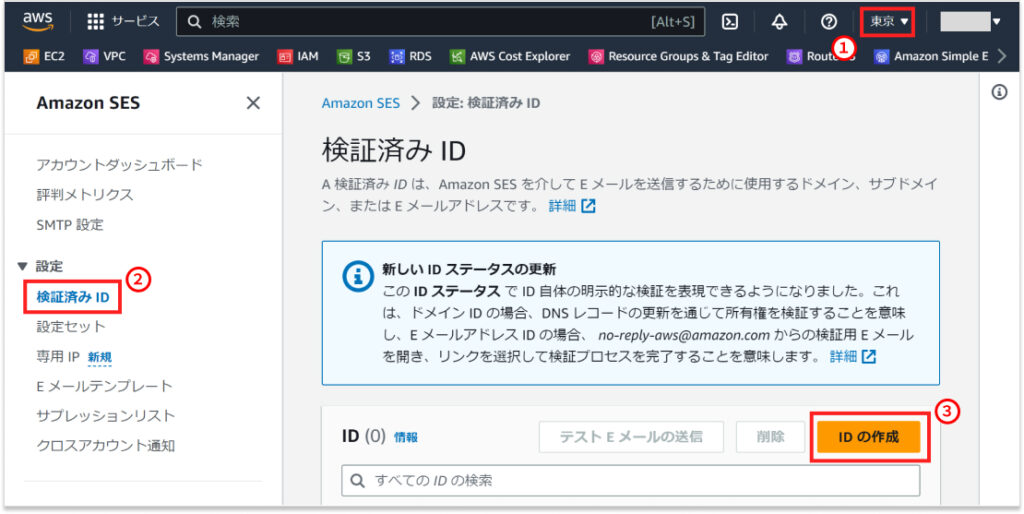Open サプレッションリスト in sidebar
This screenshot has height=514, width=1024.
[106, 416]
